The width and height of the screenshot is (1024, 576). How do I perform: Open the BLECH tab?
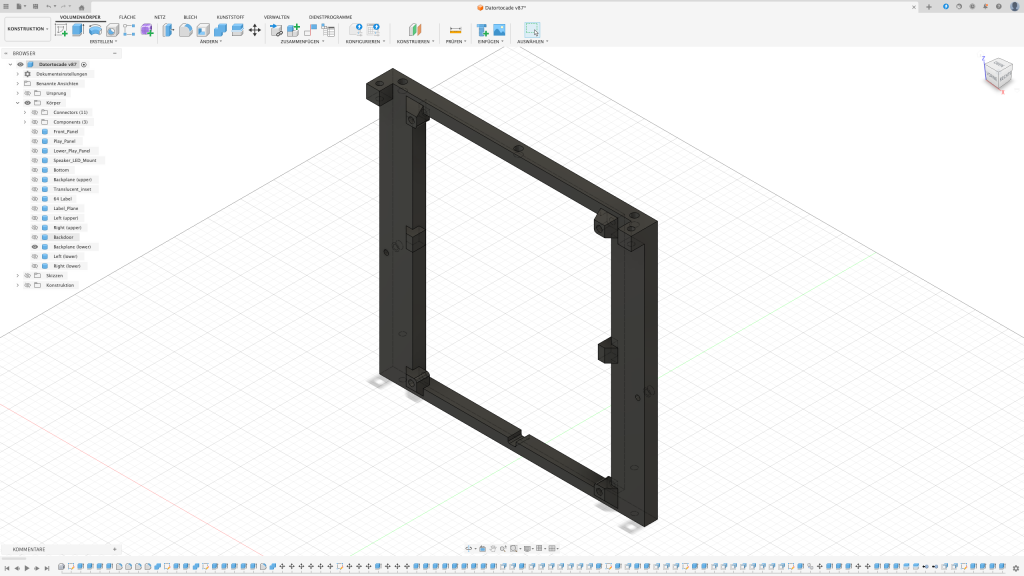[x=190, y=17]
